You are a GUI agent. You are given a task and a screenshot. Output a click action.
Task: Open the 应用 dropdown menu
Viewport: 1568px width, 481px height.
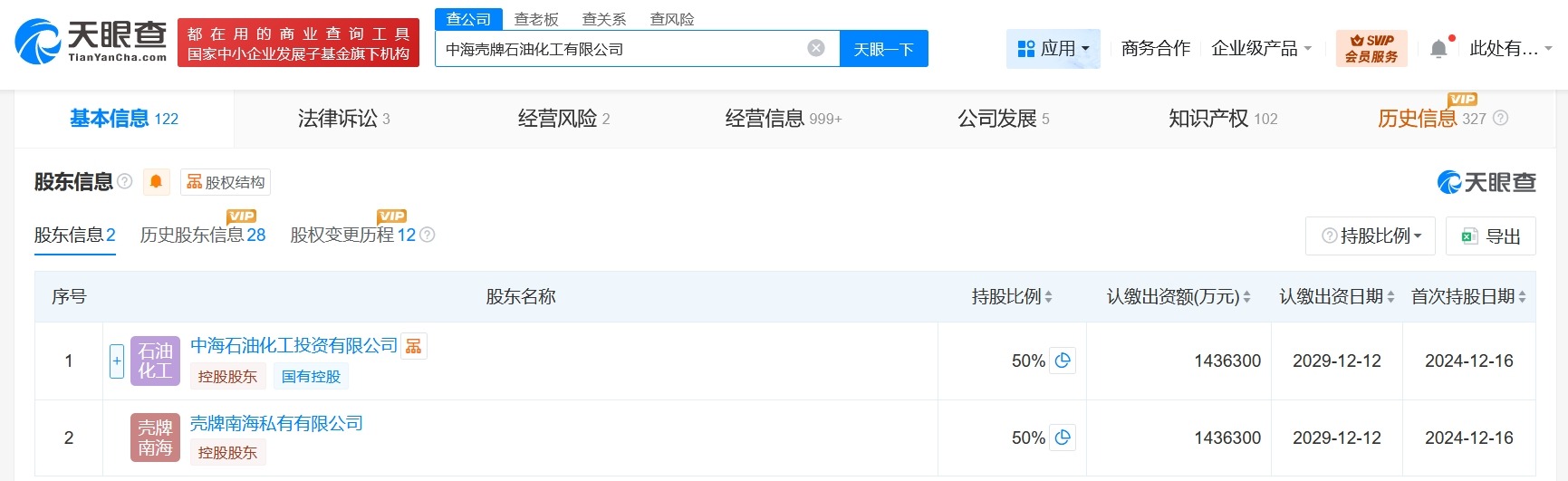(x=1053, y=49)
